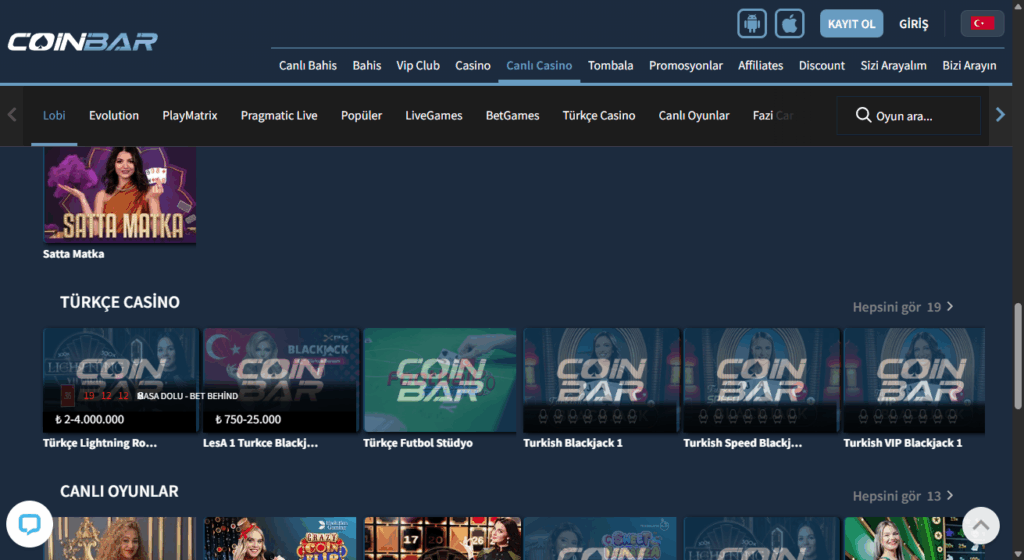Click the Turkish Blackjack 1 title text
Screen dimensions: 1024x560
coord(573,443)
